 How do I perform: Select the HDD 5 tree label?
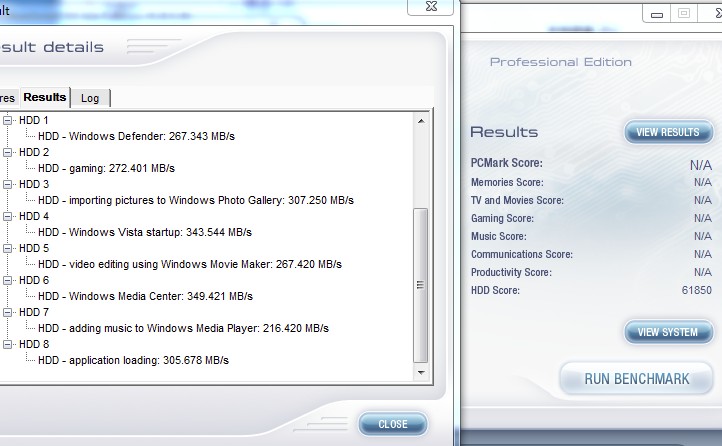(x=34, y=248)
